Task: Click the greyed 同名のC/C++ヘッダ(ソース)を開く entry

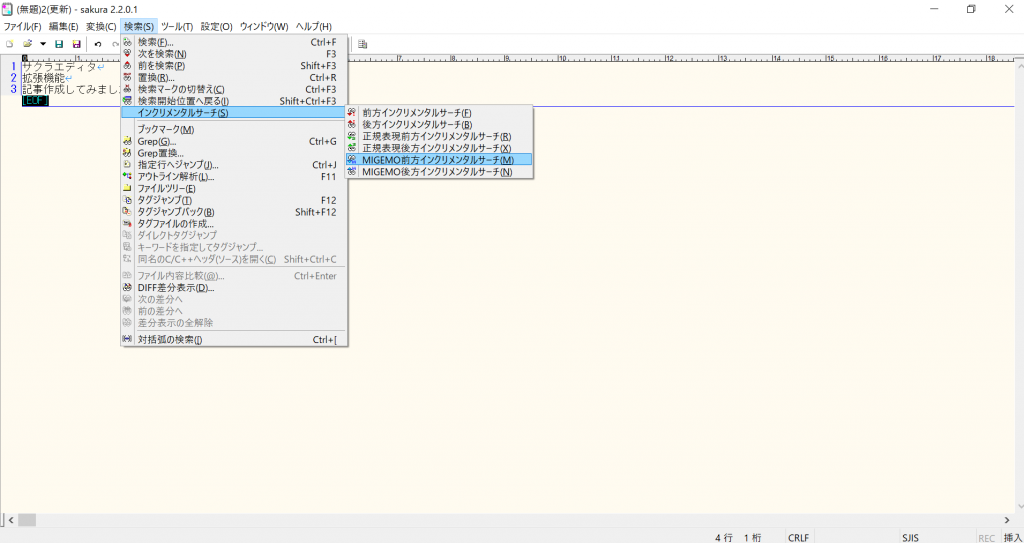Action: point(234,259)
